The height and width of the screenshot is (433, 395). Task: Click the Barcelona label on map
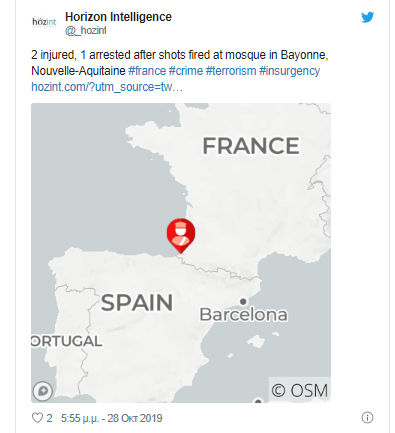243,315
